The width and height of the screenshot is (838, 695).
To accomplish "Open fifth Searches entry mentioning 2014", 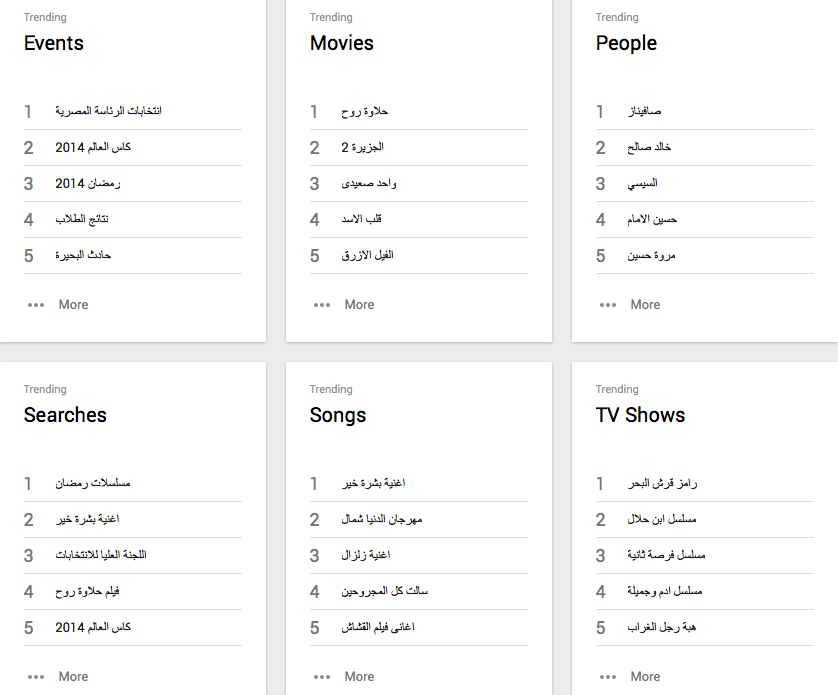I will pyautogui.click(x=93, y=627).
